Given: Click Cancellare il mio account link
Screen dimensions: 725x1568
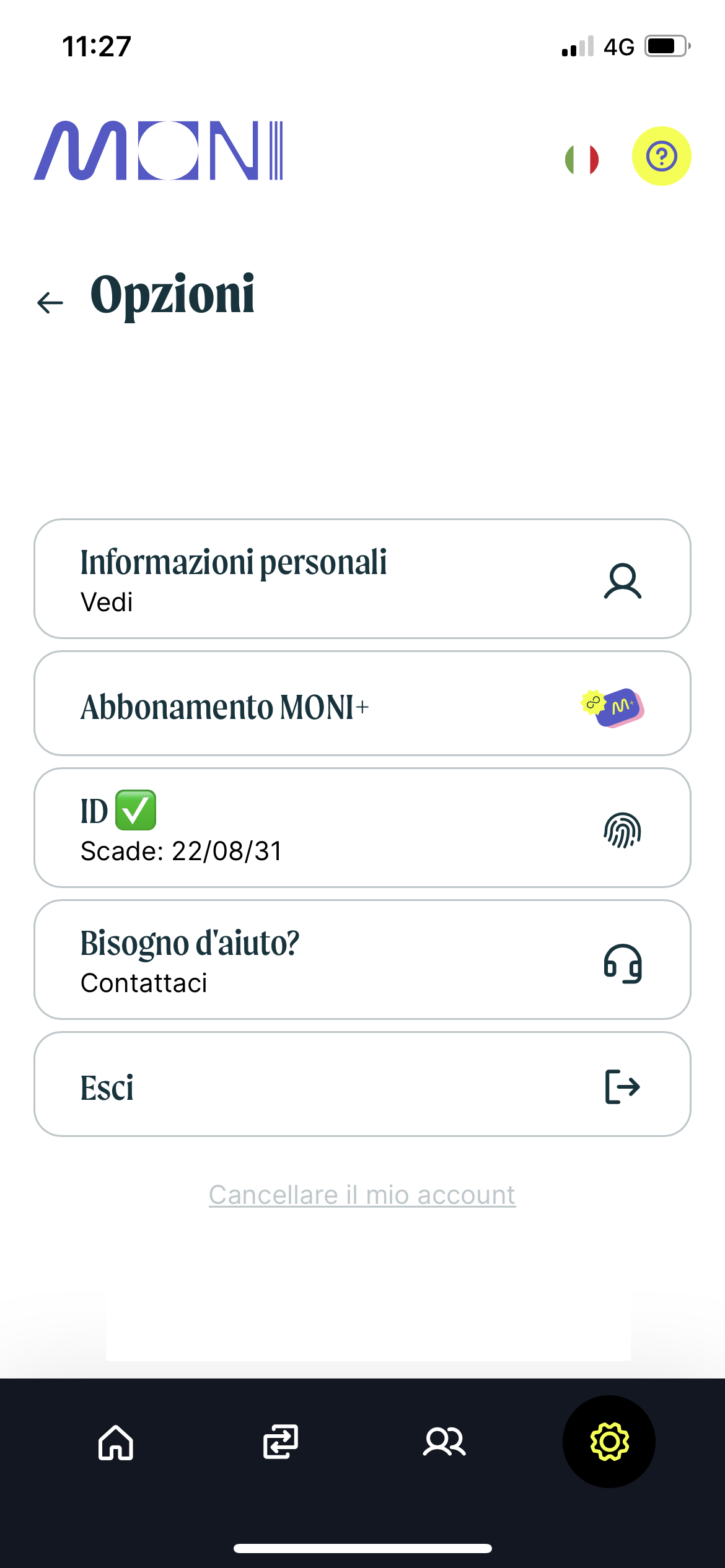Looking at the screenshot, I should click(362, 1195).
